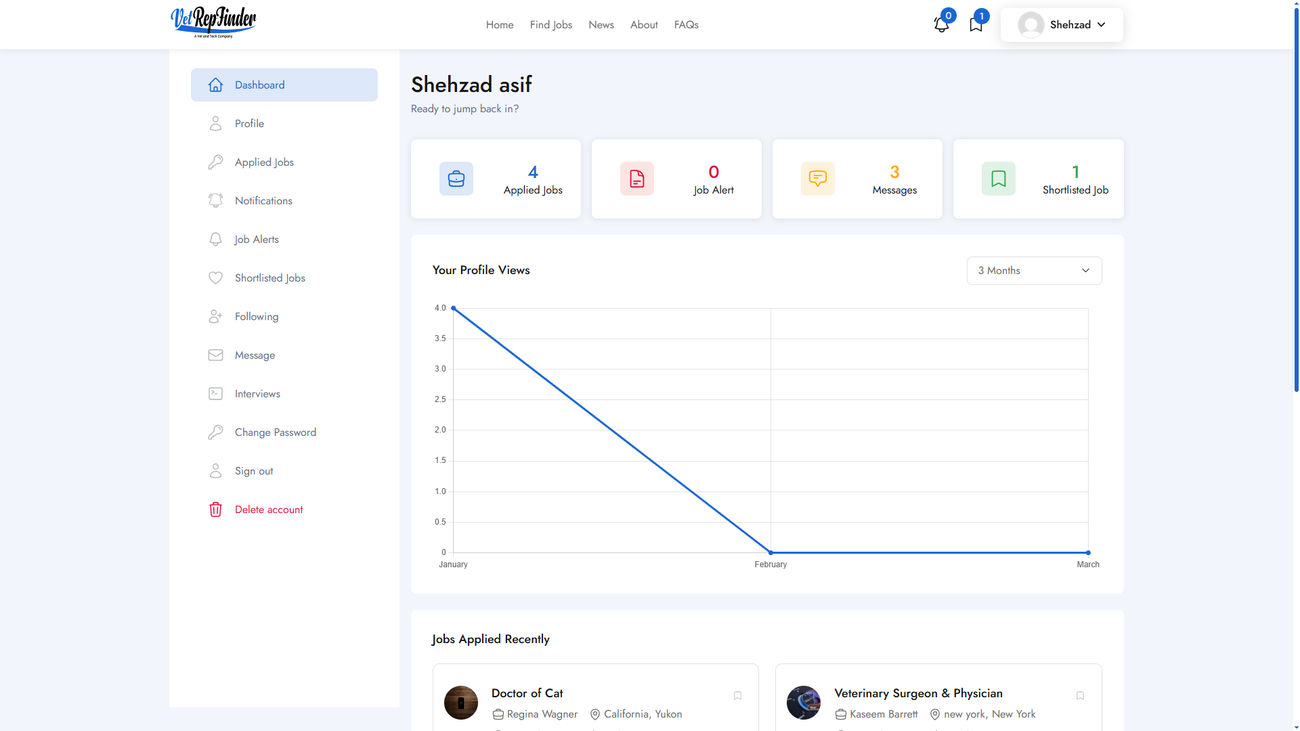This screenshot has height=731, width=1300.
Task: Click the 4 Applied Jobs count
Action: coord(533,172)
